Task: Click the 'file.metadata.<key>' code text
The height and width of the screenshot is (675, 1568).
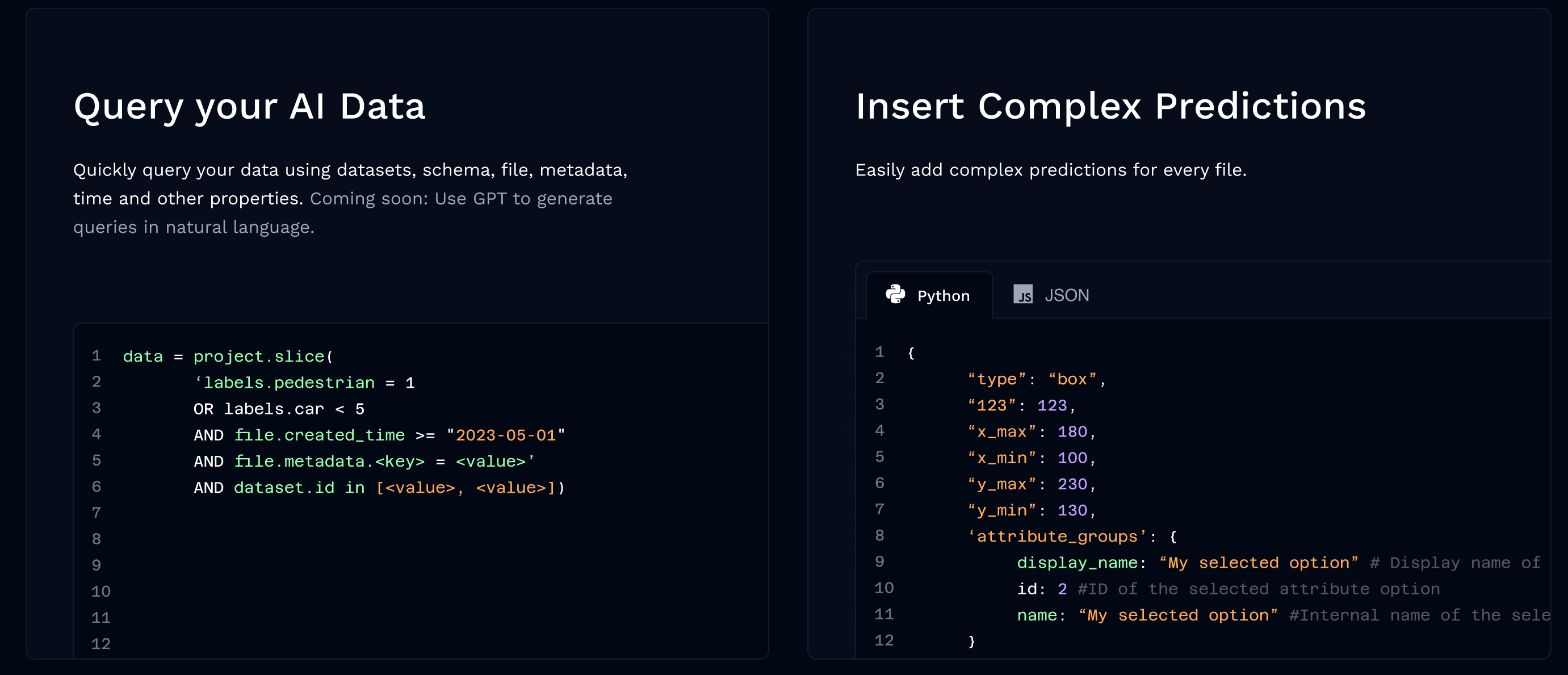Action: click(329, 462)
